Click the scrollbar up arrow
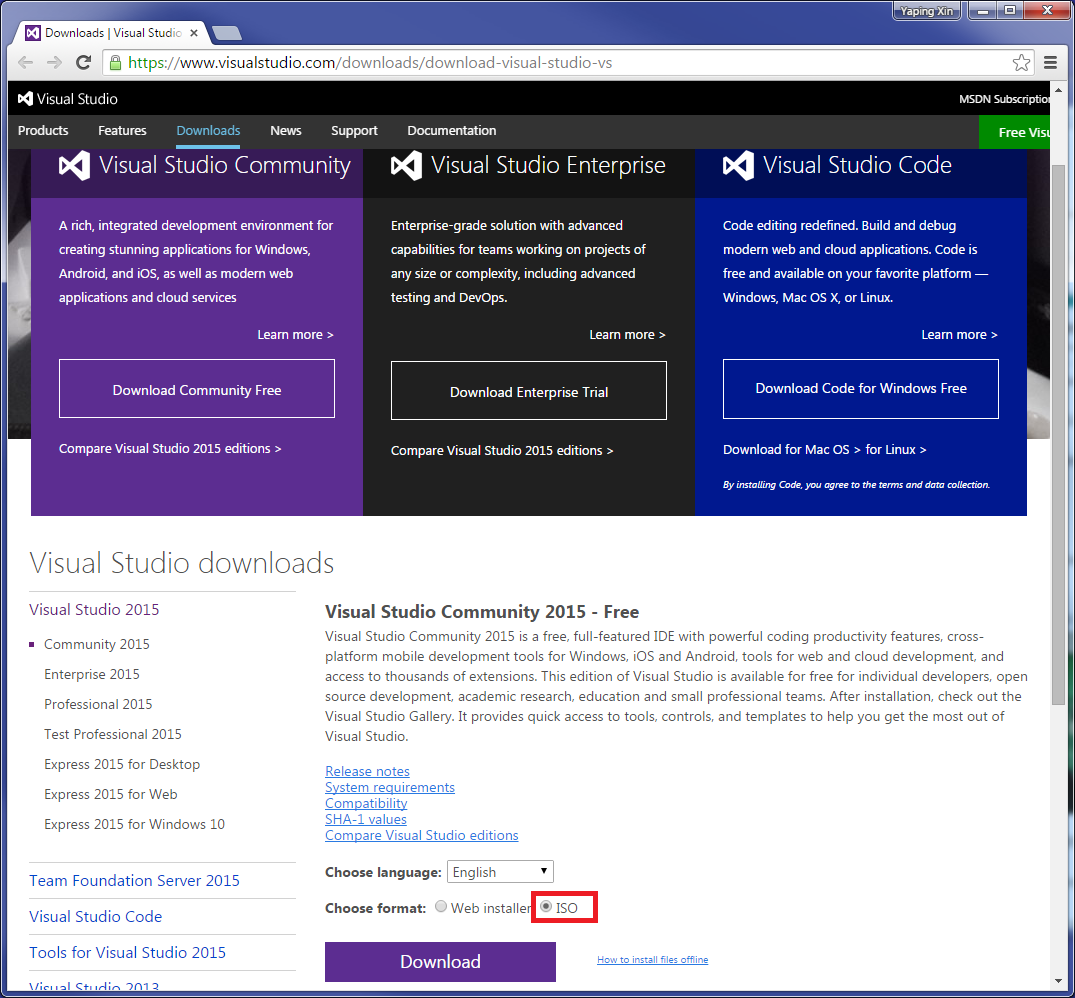Screen dimensions: 1075x998 click(1058, 90)
